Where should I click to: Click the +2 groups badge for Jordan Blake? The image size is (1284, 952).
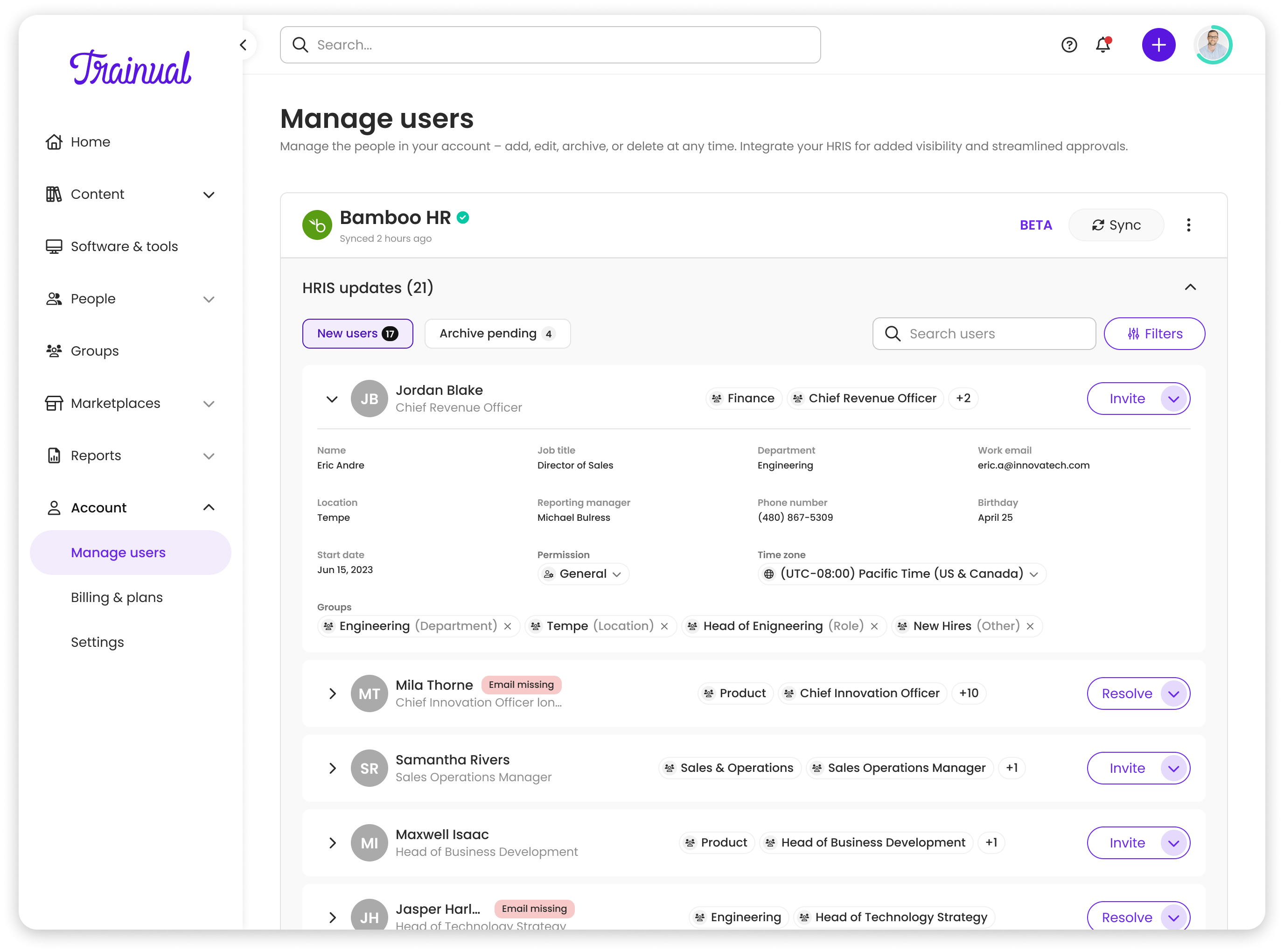click(963, 399)
